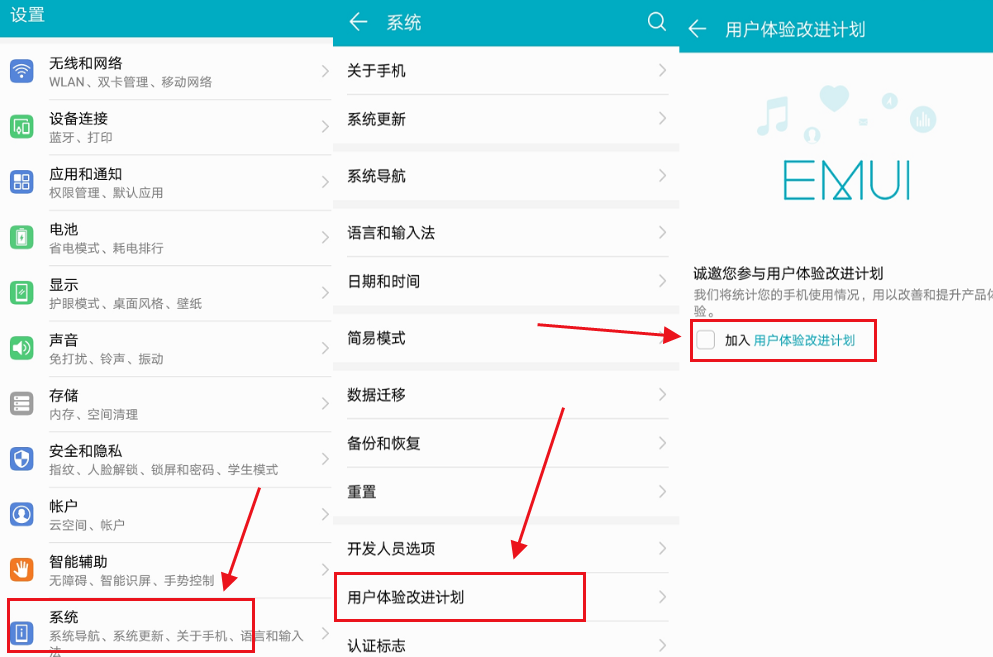Open 存储 settings row

click(167, 404)
